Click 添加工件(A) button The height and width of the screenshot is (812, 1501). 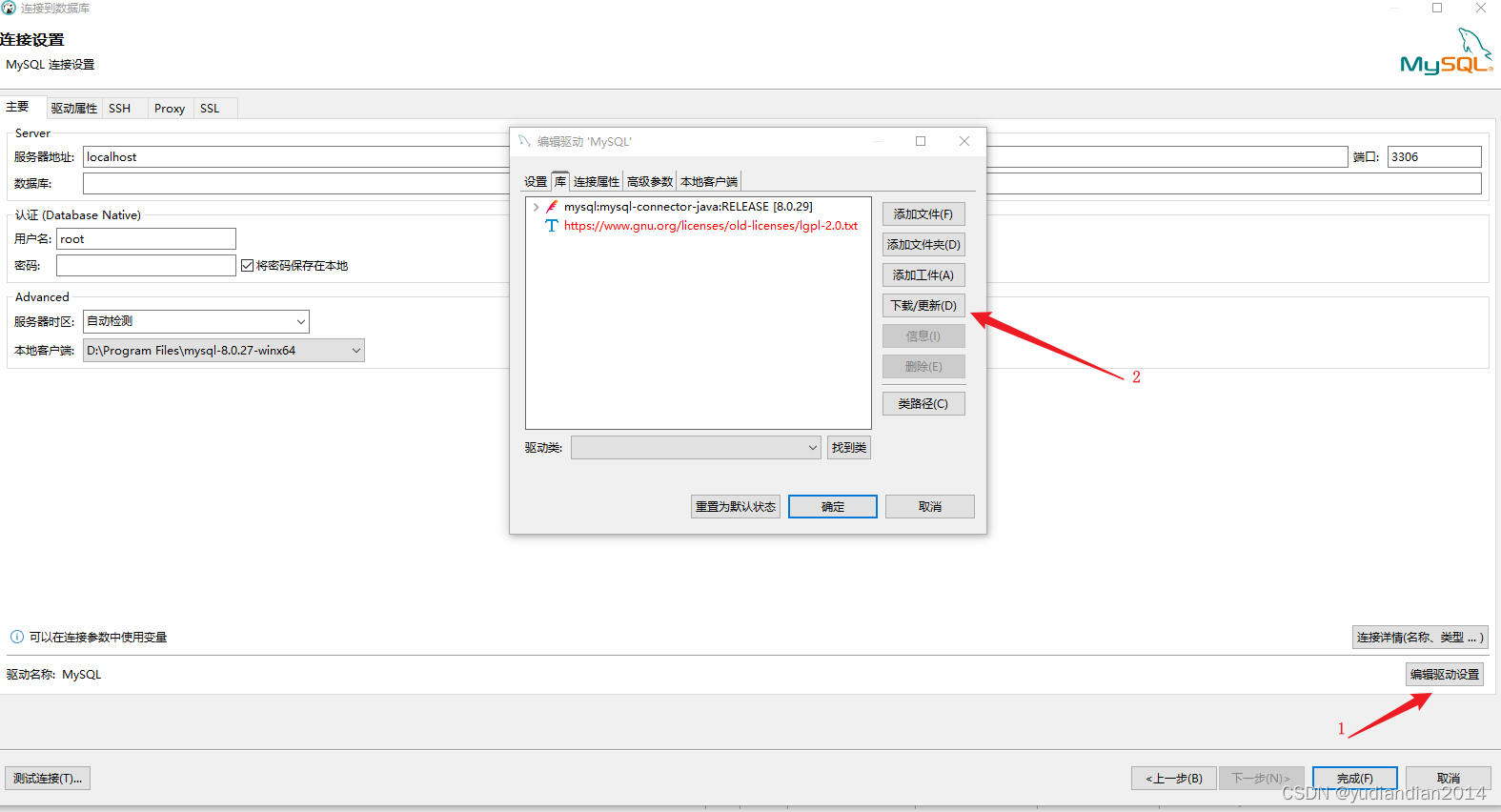923,275
